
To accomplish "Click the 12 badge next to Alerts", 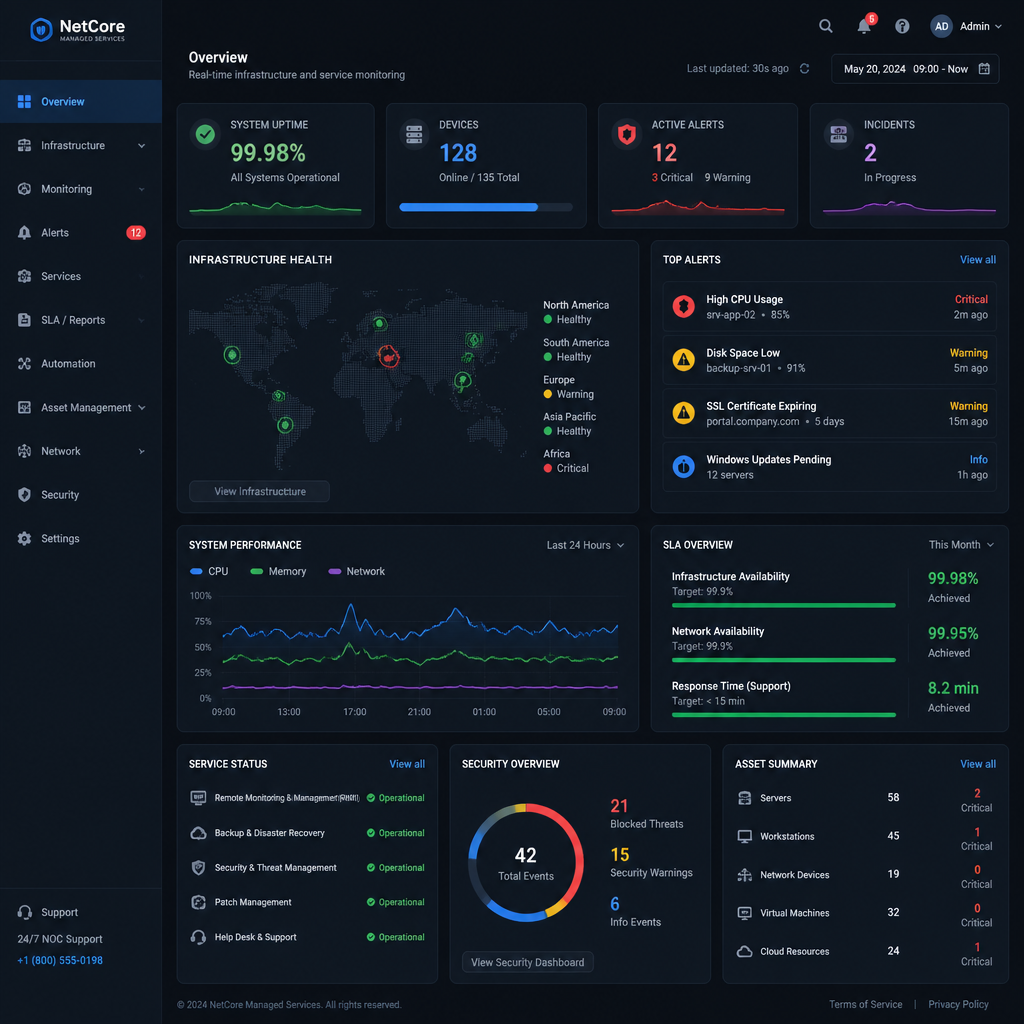I will pos(135,232).
